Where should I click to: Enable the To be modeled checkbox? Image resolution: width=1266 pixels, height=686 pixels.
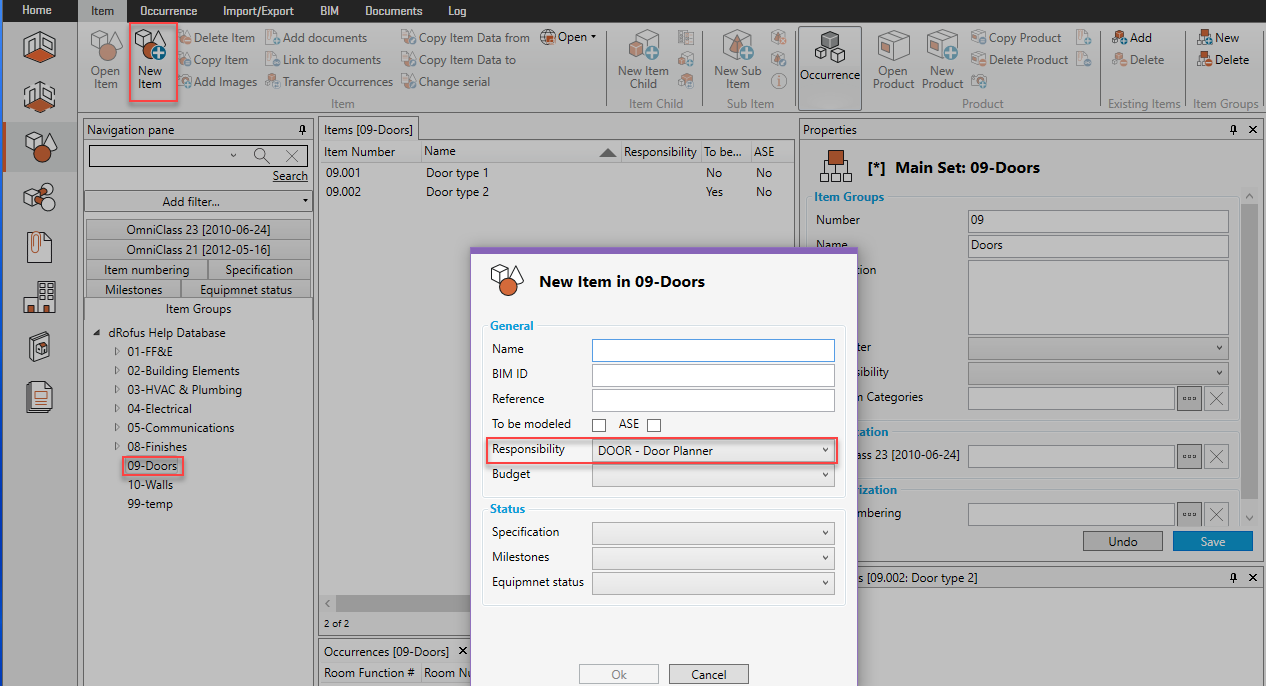pyautogui.click(x=599, y=425)
